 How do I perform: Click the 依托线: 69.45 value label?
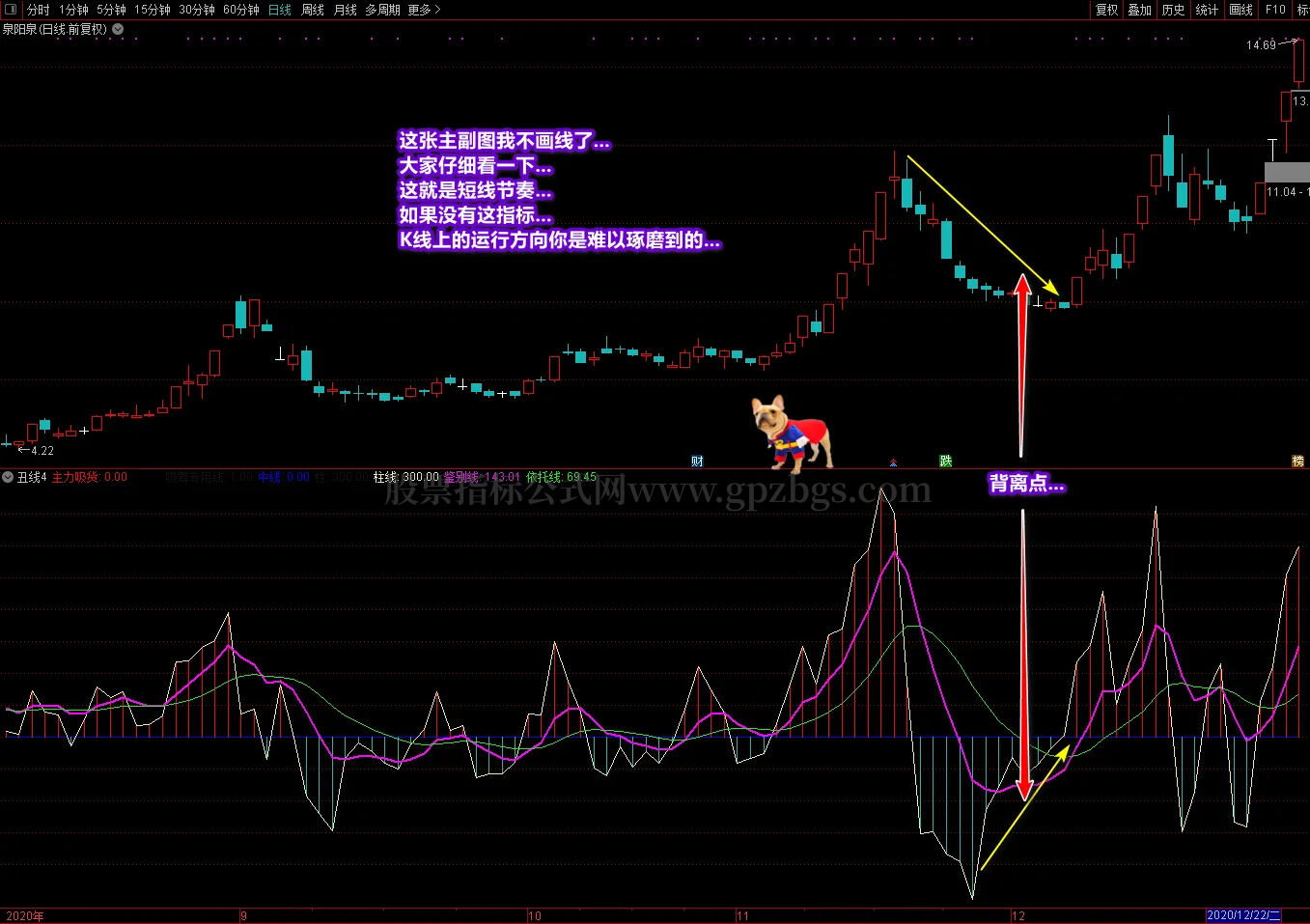(x=562, y=477)
